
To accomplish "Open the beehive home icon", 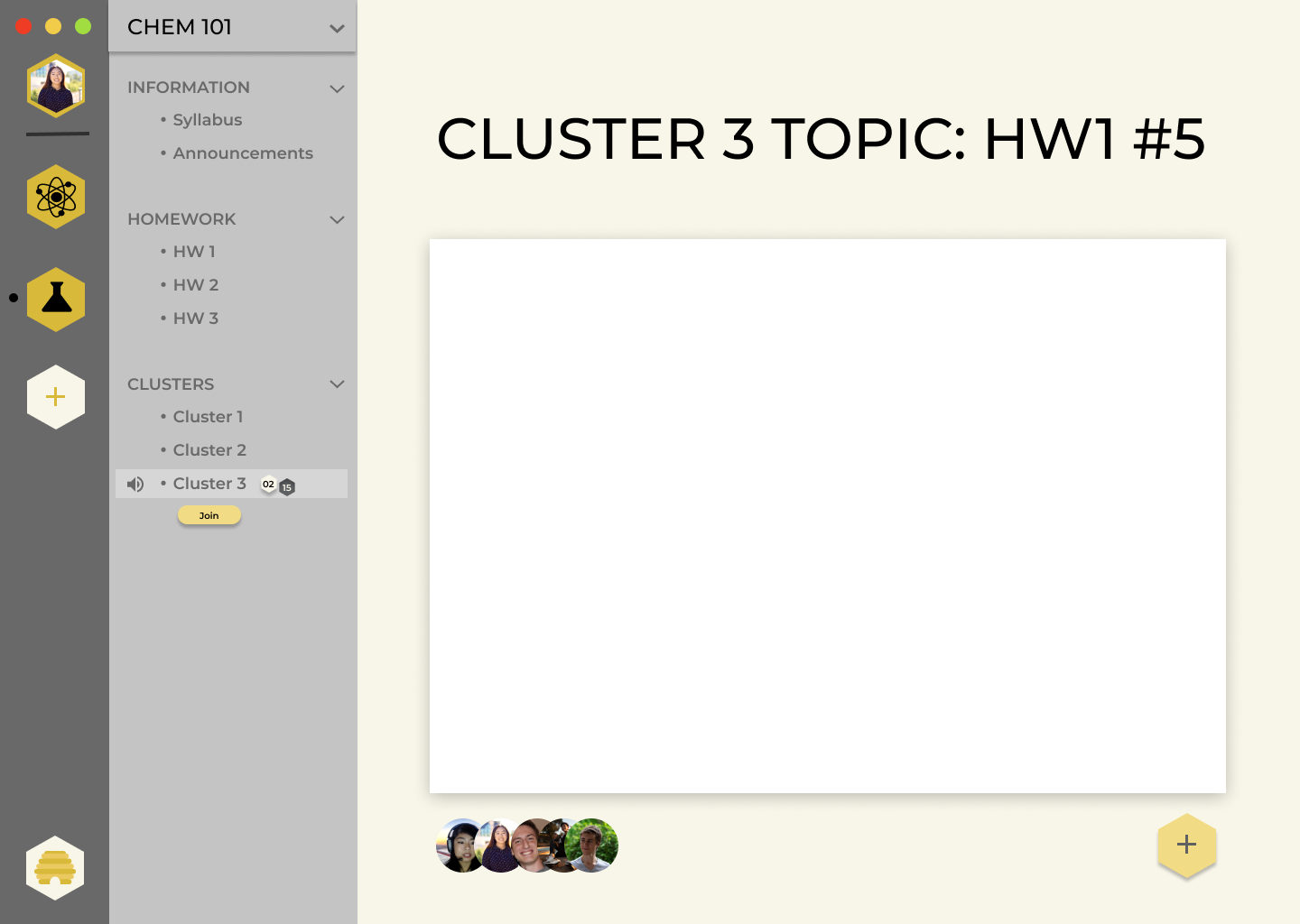I will click(x=55, y=868).
